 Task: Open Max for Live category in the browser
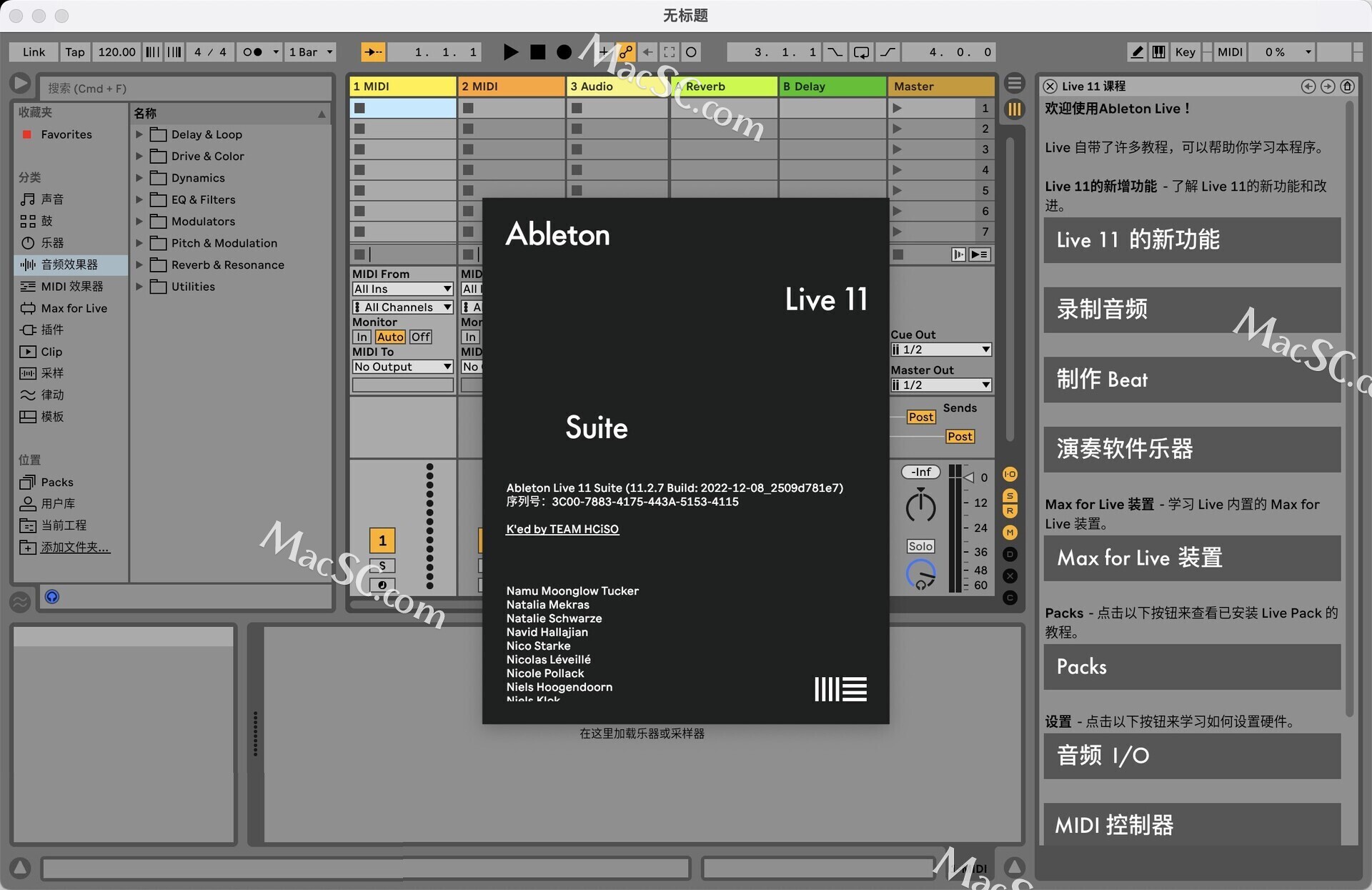click(x=71, y=308)
